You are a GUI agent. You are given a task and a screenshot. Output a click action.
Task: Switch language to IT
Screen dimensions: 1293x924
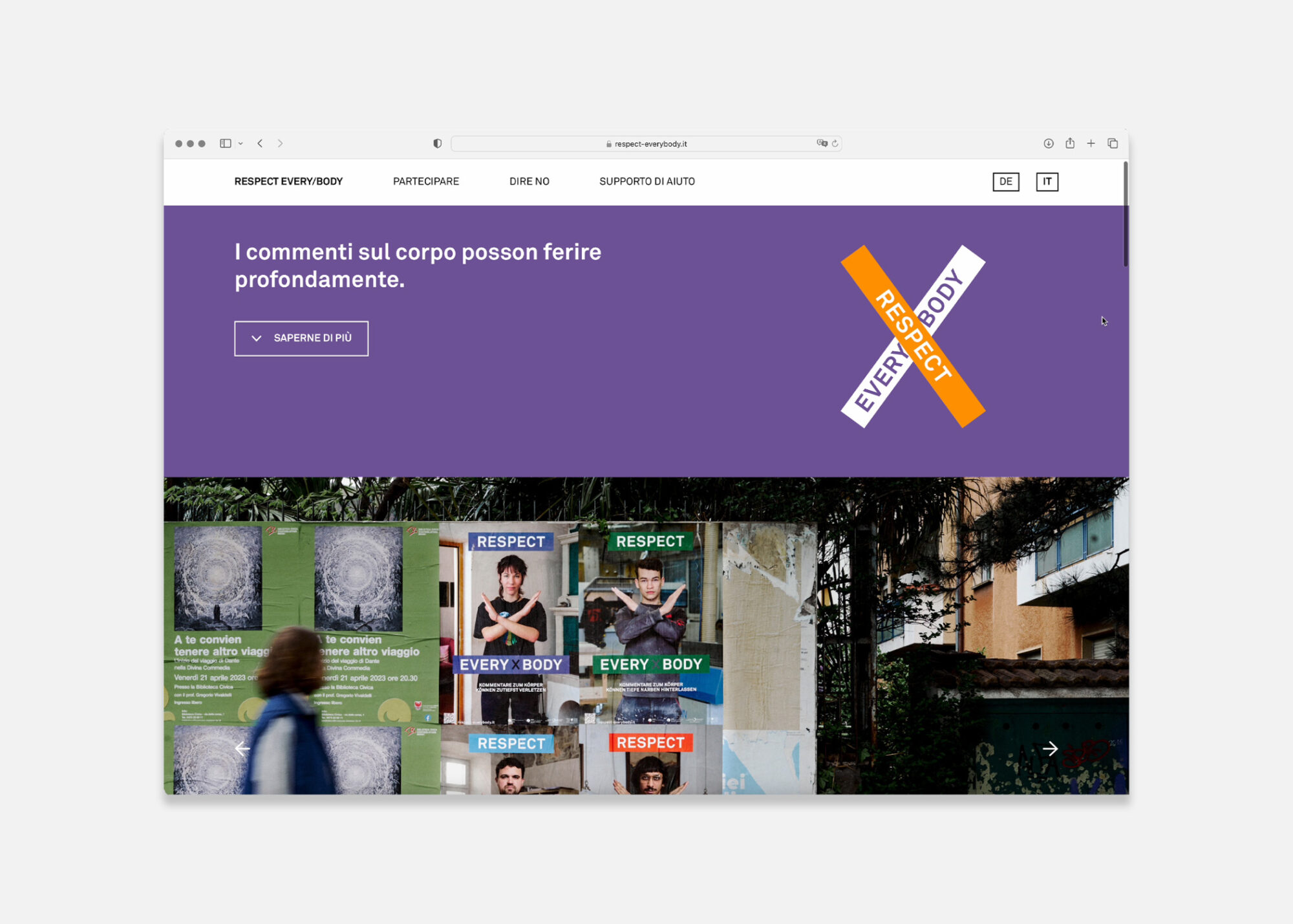coord(1047,182)
